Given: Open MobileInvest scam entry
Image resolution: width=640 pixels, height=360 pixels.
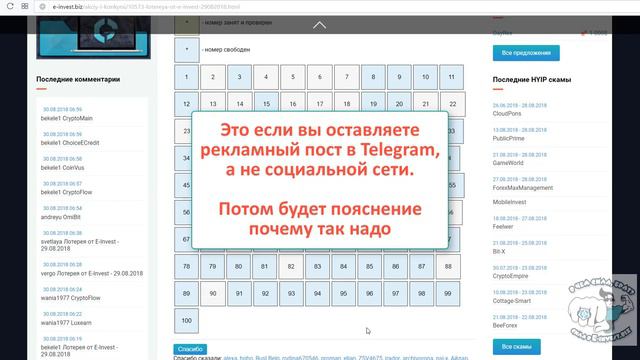Looking at the screenshot, I should (x=509, y=202).
